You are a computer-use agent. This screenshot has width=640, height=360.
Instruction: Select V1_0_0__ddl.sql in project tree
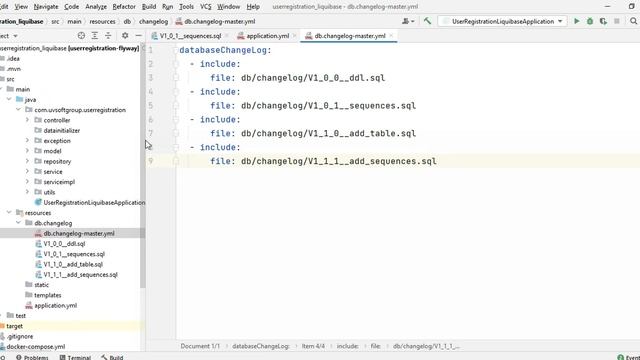pyautogui.click(x=64, y=244)
